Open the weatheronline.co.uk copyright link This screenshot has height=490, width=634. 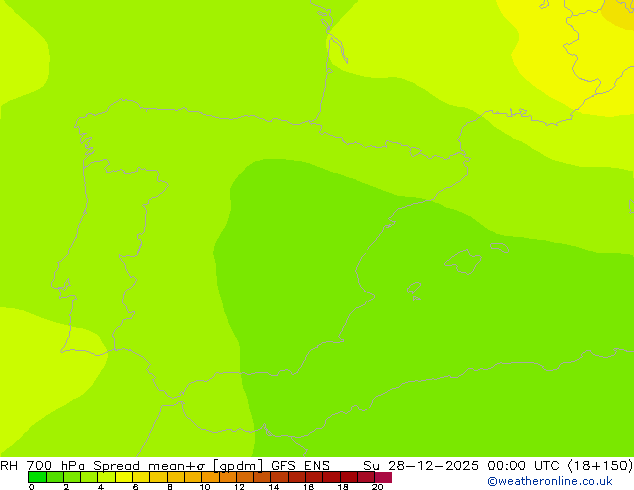[x=550, y=481]
